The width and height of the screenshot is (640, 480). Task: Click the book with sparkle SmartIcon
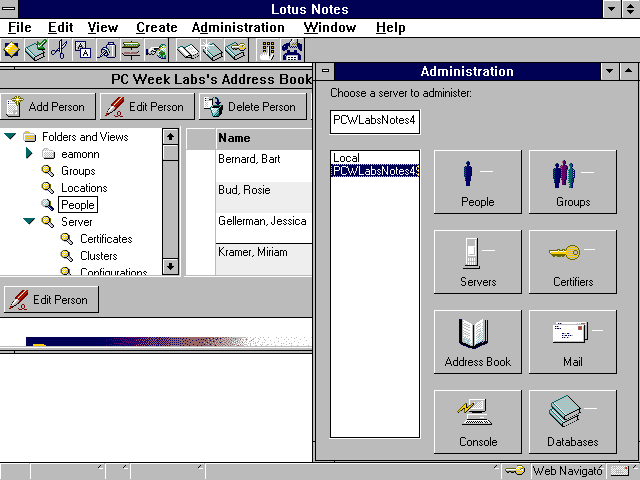tap(211, 50)
